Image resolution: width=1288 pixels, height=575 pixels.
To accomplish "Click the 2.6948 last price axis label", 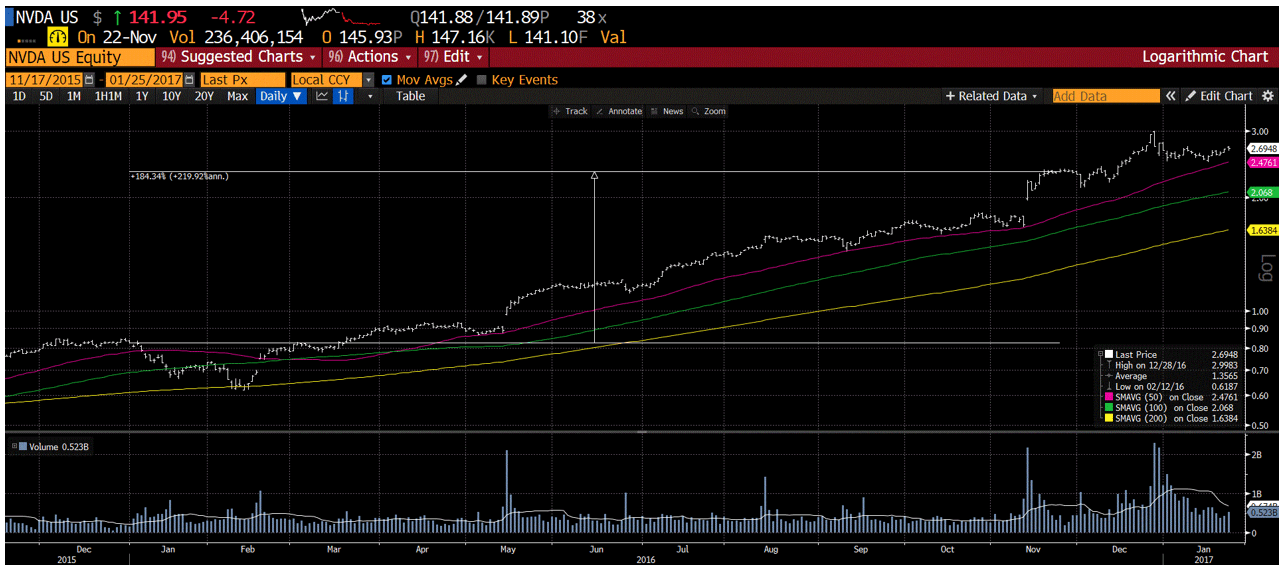I will click(x=1264, y=148).
